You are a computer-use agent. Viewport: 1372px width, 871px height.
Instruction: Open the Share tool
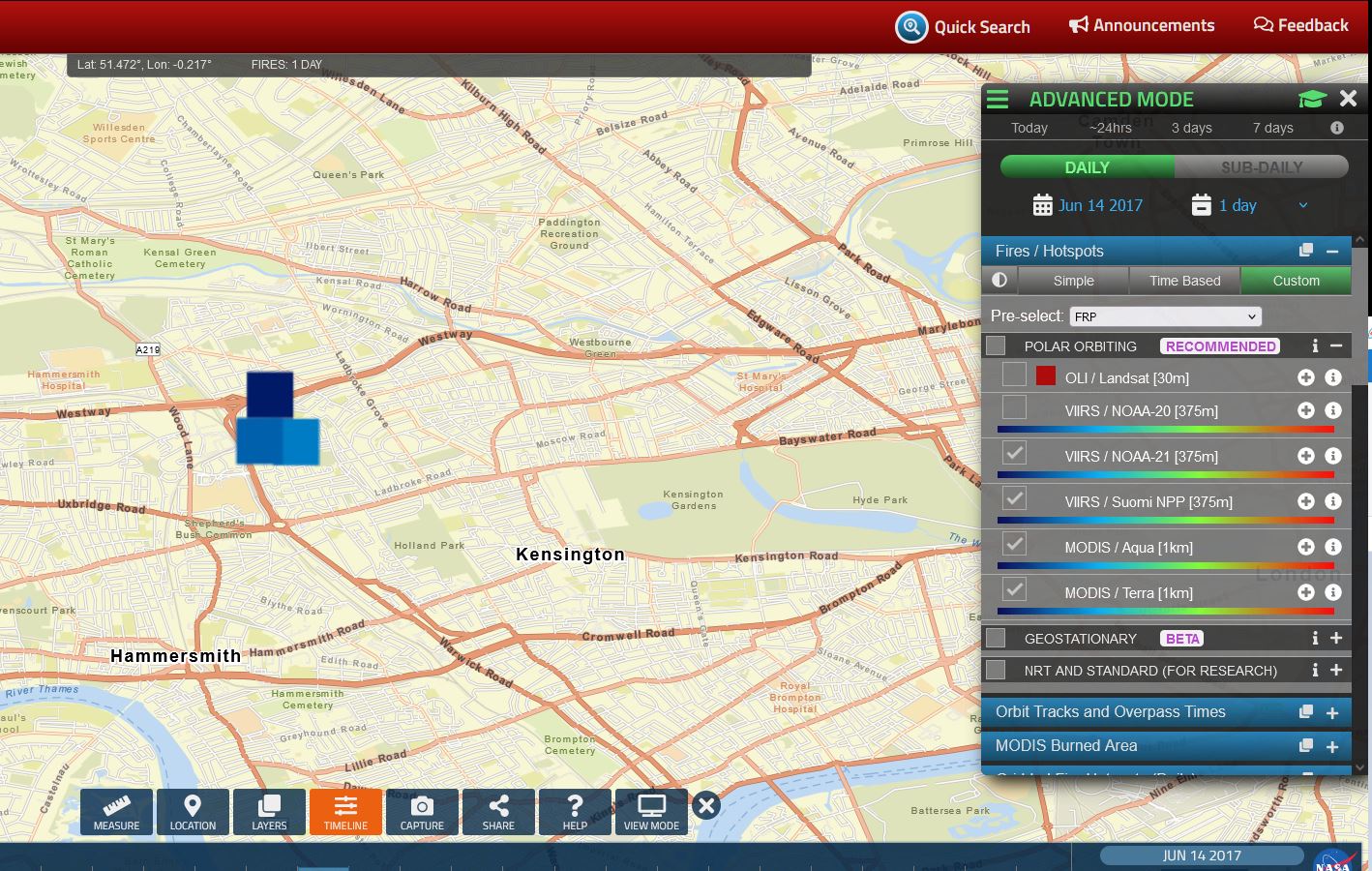pyautogui.click(x=498, y=811)
